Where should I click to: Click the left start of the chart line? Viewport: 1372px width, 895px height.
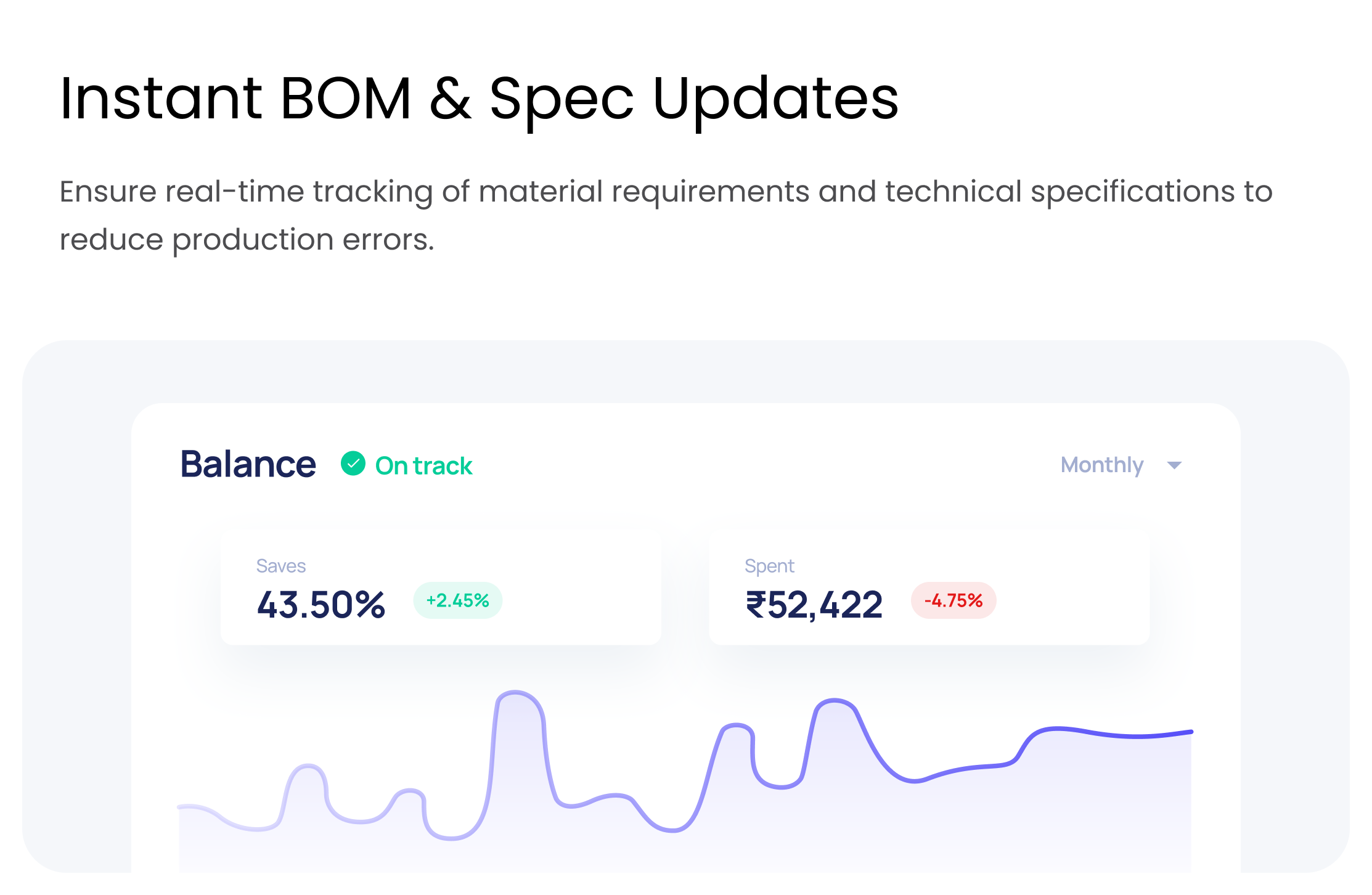[x=181, y=806]
